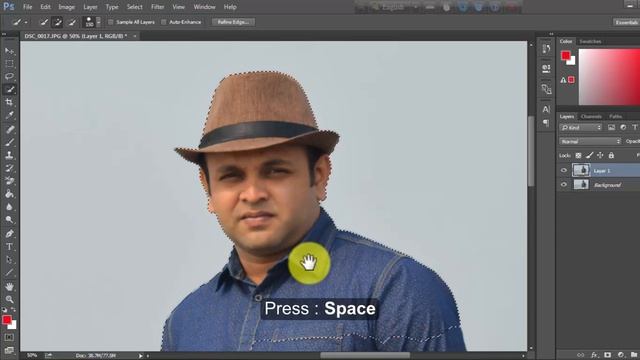Select the Clone Stamp tool

(9, 155)
